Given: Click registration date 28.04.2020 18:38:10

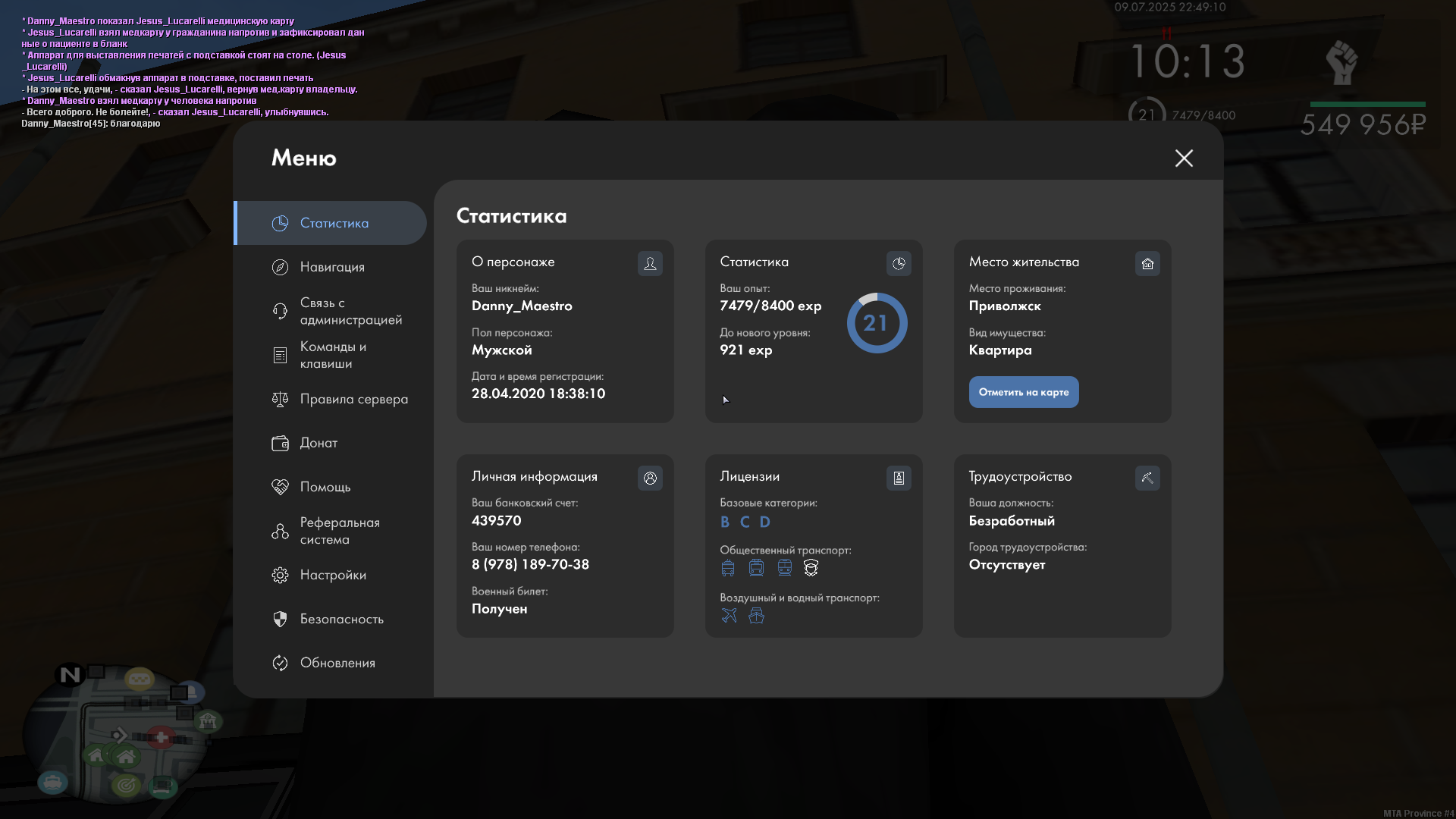Looking at the screenshot, I should tap(538, 394).
